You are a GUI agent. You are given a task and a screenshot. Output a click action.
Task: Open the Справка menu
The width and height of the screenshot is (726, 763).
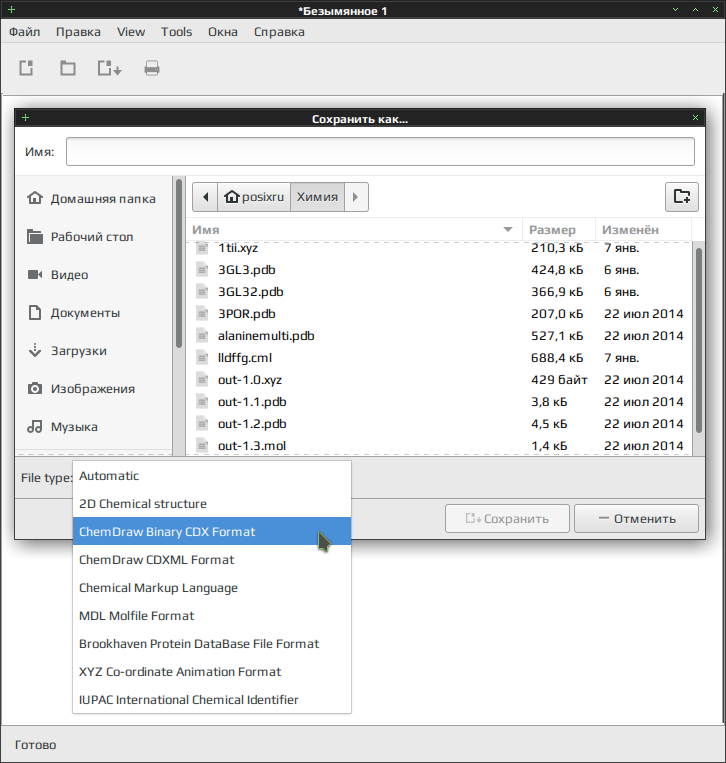click(279, 32)
